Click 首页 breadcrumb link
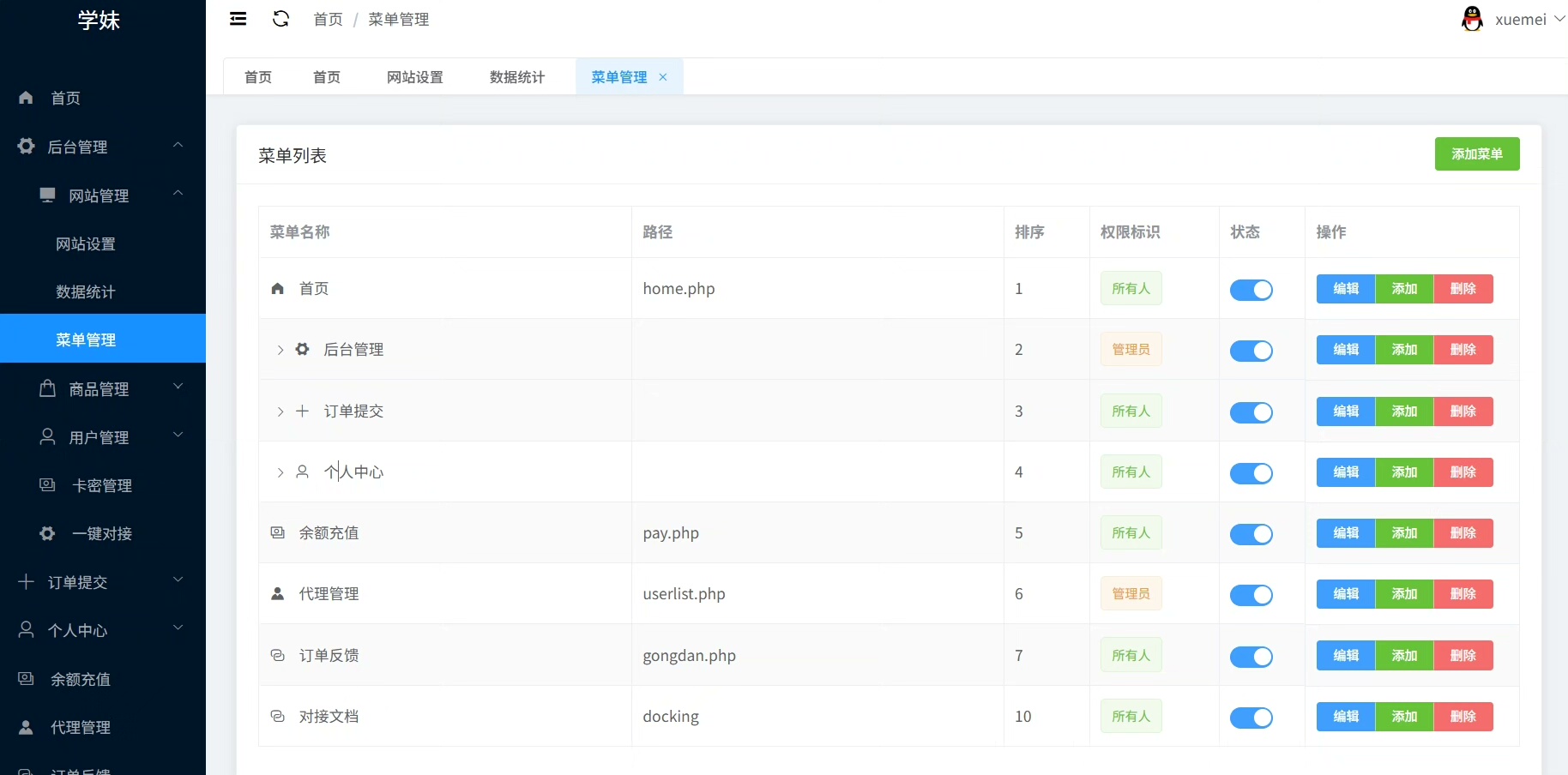Viewport: 1568px width, 775px height. [x=328, y=19]
